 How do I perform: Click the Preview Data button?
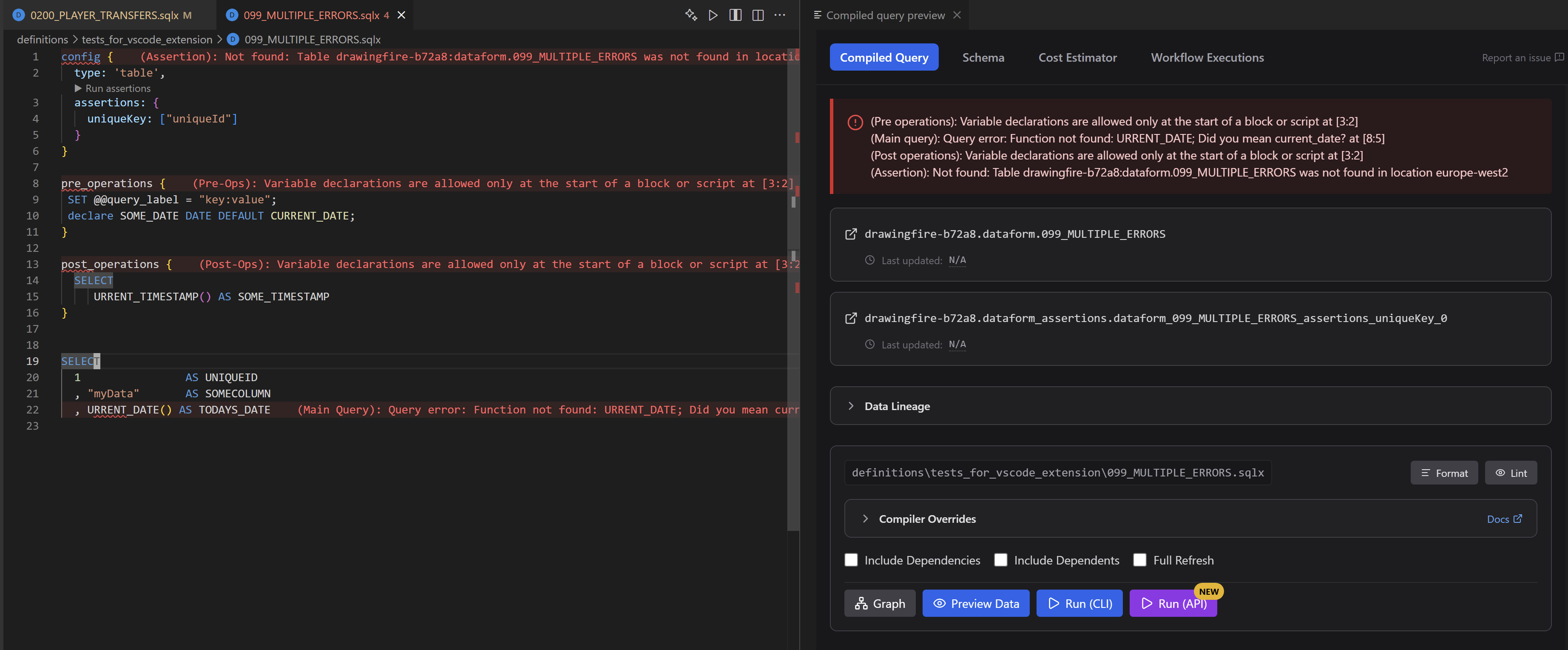point(976,604)
